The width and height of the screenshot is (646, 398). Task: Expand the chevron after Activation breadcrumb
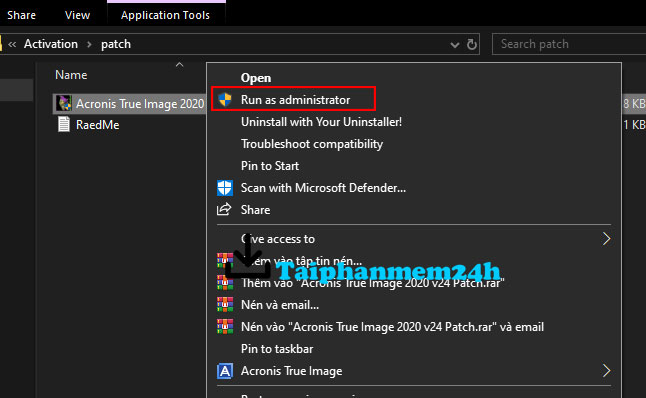point(89,44)
